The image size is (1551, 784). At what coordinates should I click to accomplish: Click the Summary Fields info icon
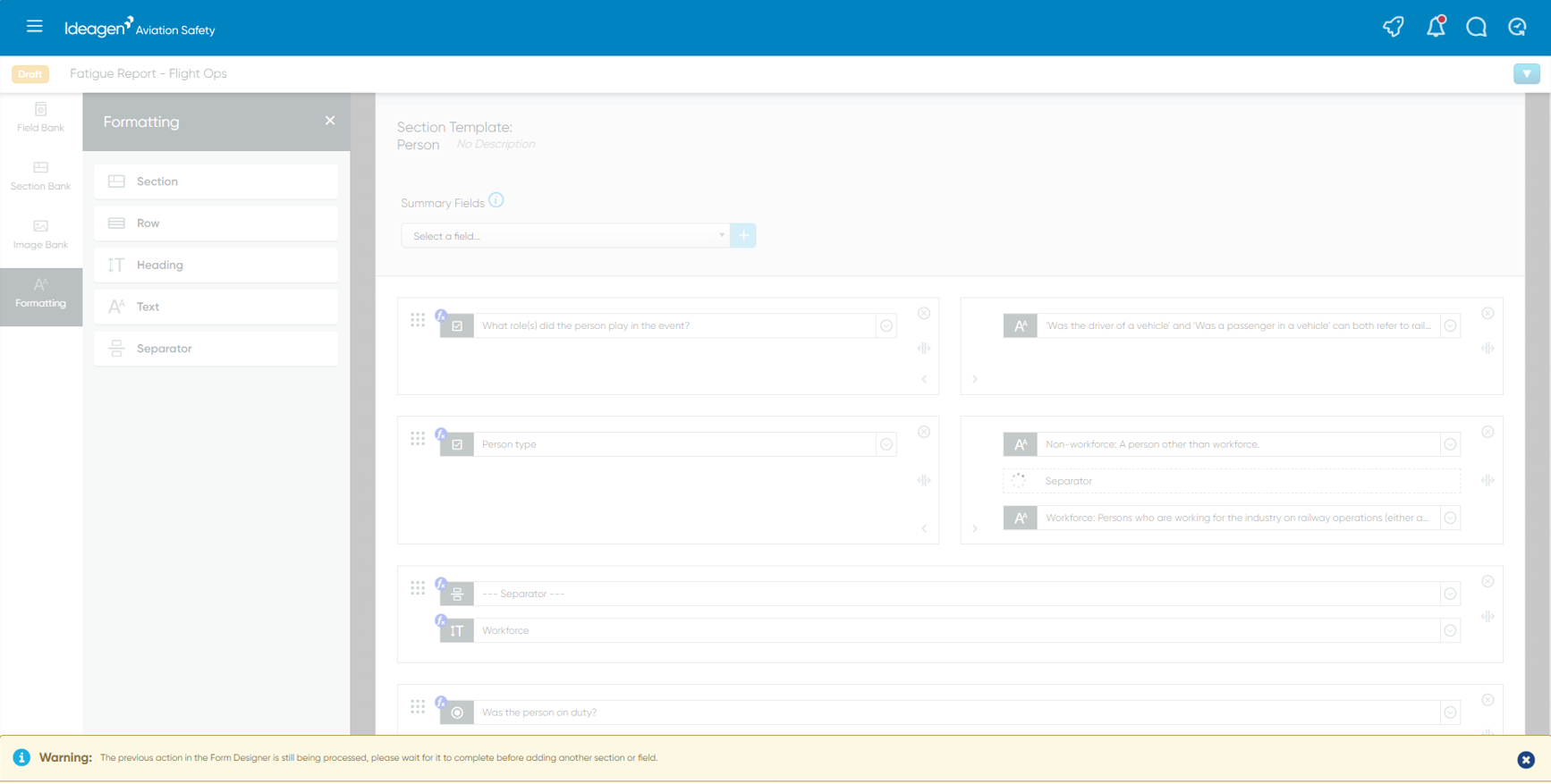496,200
